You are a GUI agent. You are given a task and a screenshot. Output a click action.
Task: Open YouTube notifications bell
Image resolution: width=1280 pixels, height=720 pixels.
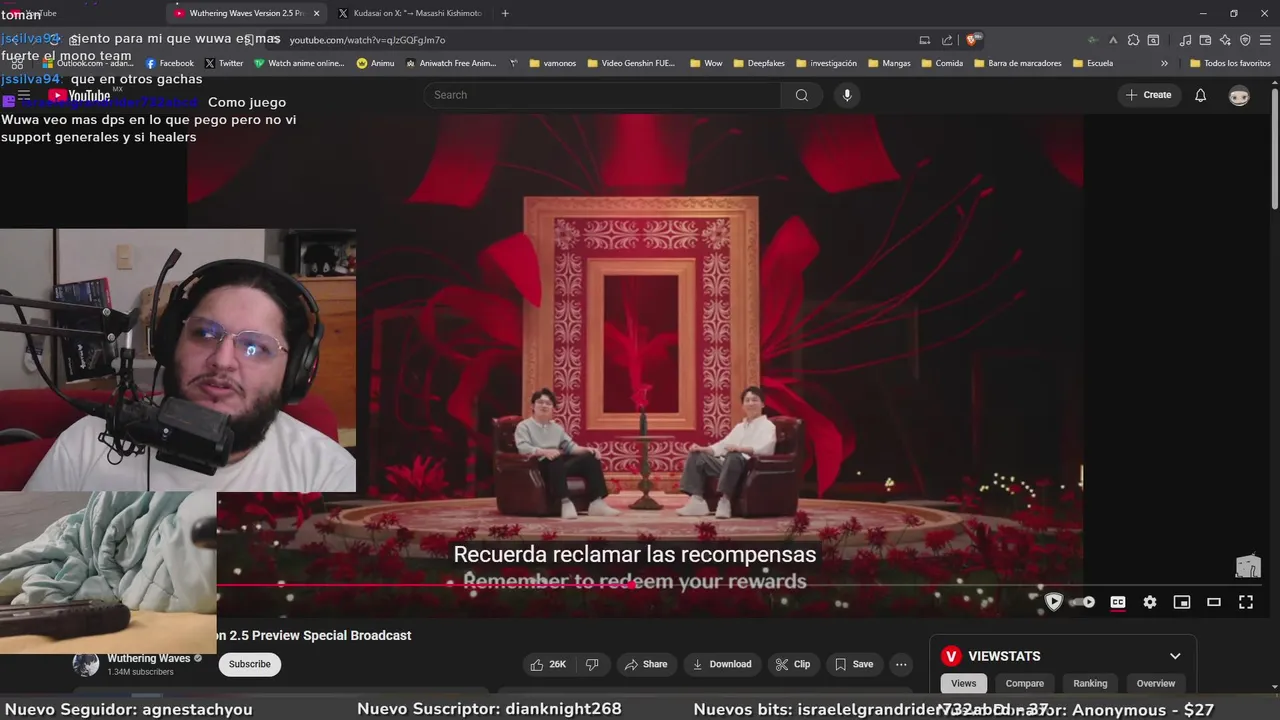tap(1201, 95)
